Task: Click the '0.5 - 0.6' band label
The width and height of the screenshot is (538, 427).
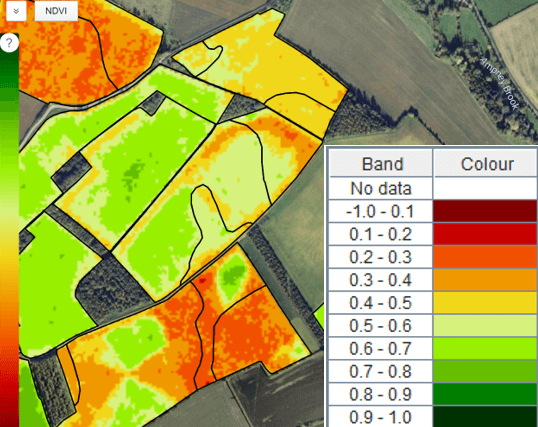Action: [x=381, y=325]
